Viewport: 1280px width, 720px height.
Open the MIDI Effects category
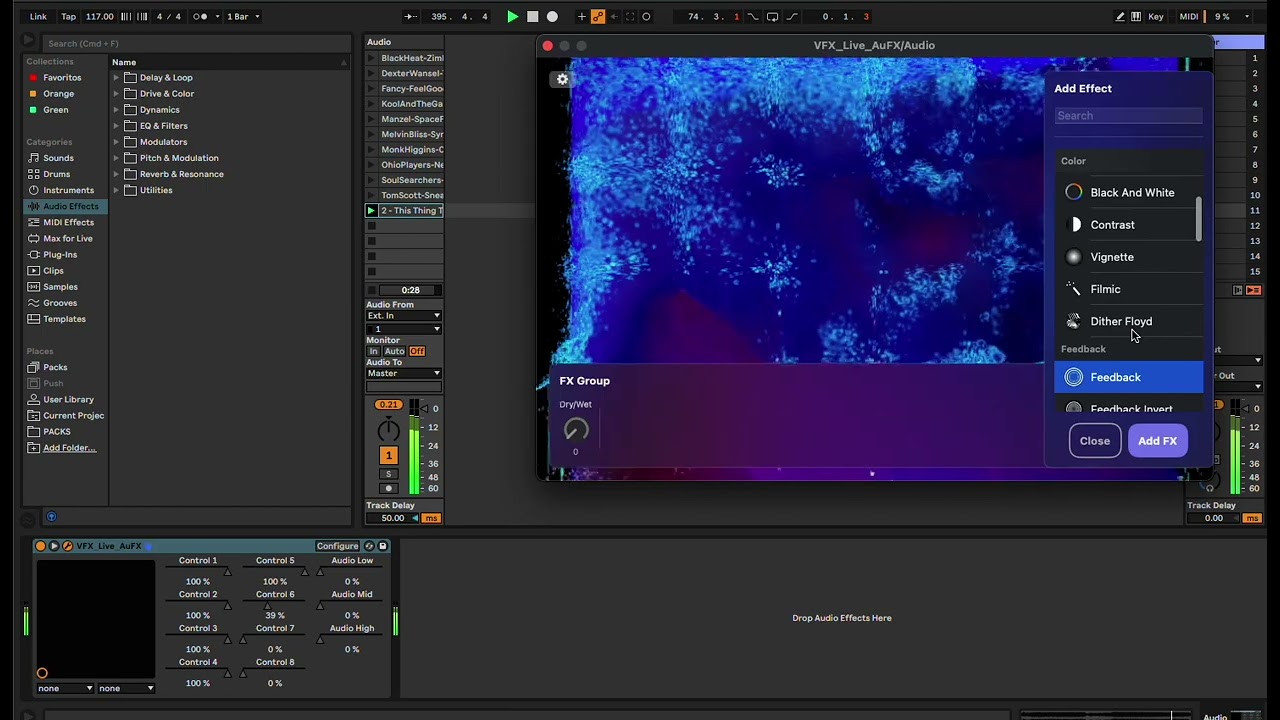pos(68,222)
